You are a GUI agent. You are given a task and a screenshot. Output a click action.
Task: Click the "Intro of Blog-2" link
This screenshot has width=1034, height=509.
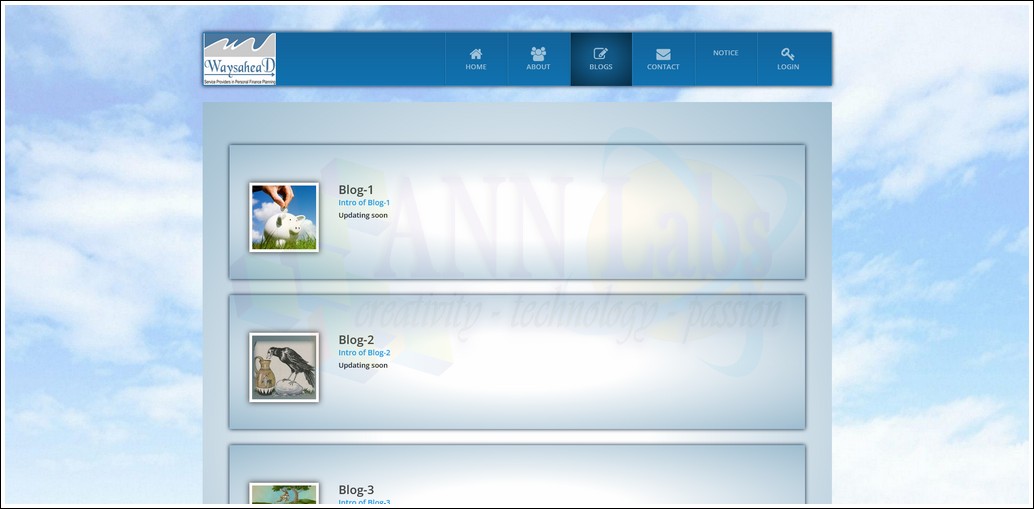364,353
